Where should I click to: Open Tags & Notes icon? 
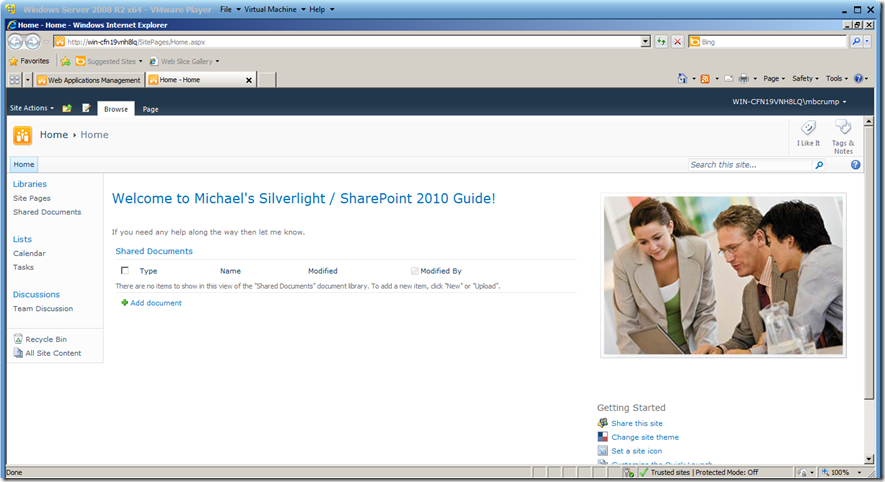(x=843, y=128)
